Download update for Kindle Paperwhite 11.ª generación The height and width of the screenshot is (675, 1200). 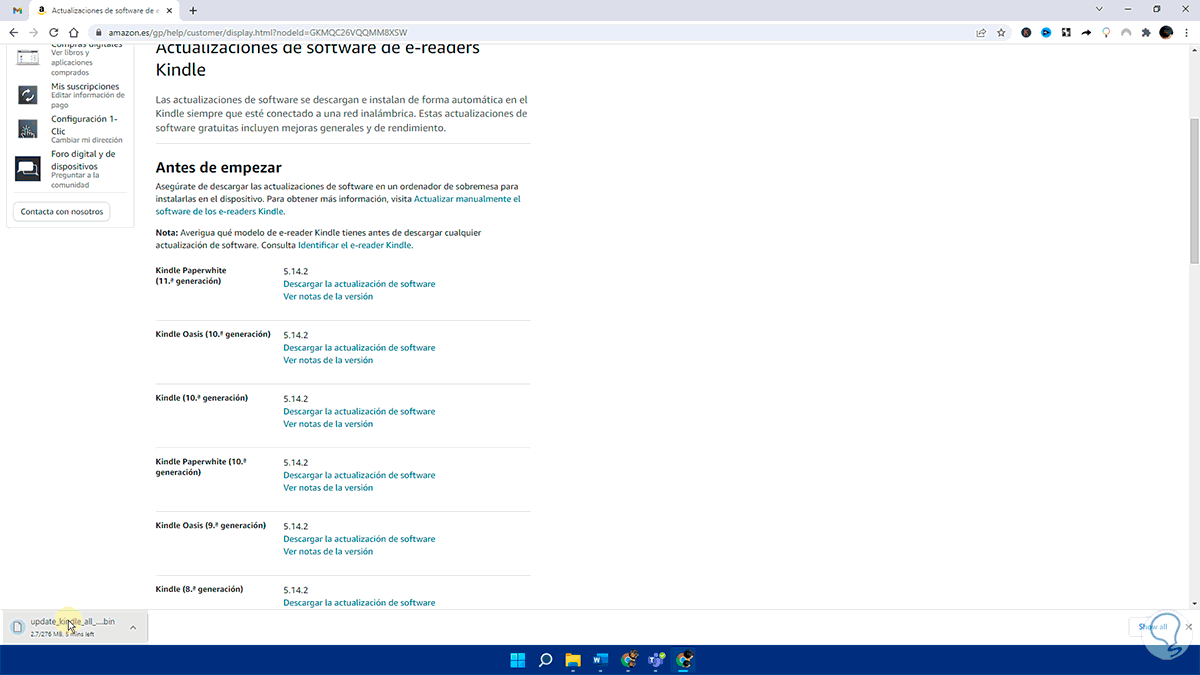pyautogui.click(x=359, y=284)
